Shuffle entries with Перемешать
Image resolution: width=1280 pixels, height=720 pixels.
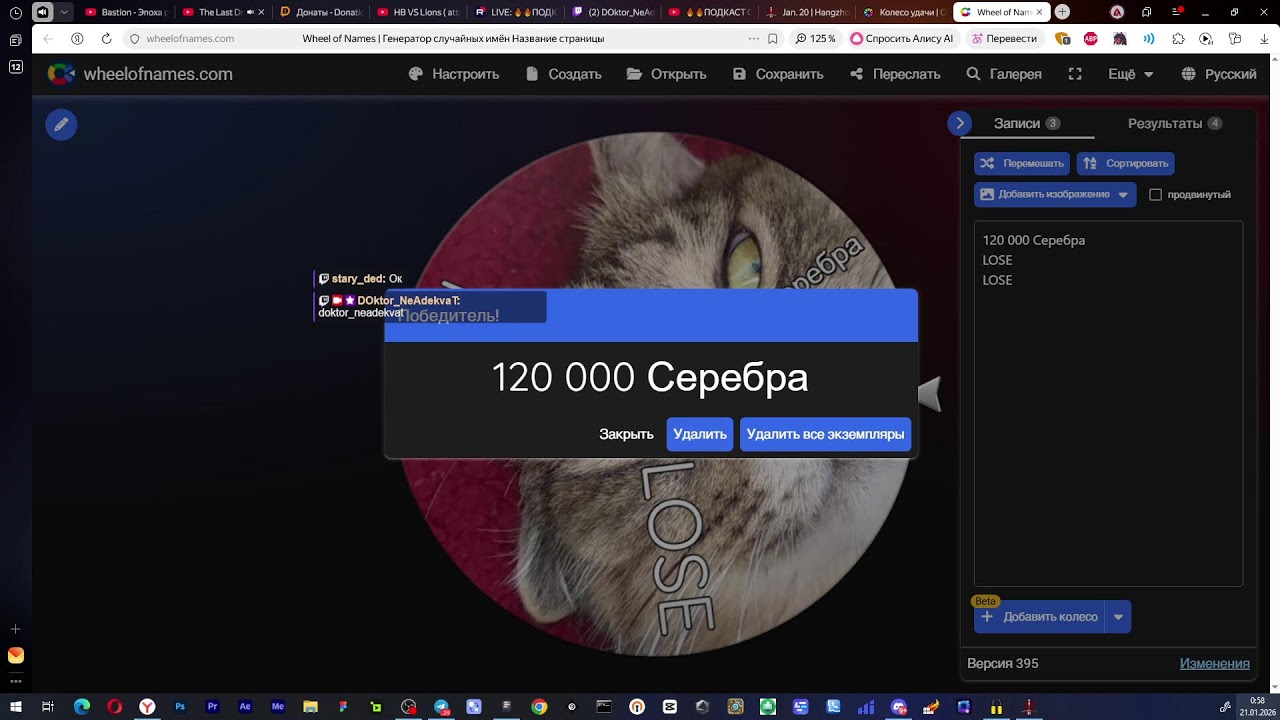(1022, 163)
